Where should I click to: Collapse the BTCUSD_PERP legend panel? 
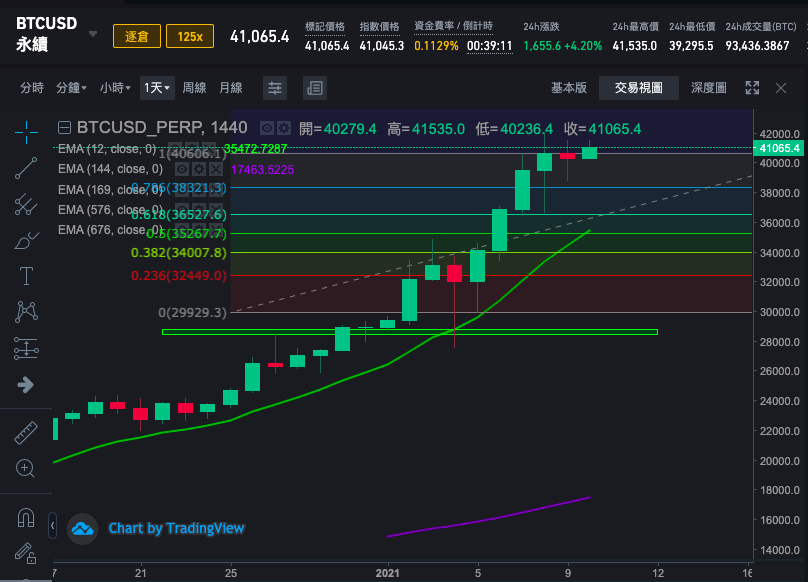63,127
